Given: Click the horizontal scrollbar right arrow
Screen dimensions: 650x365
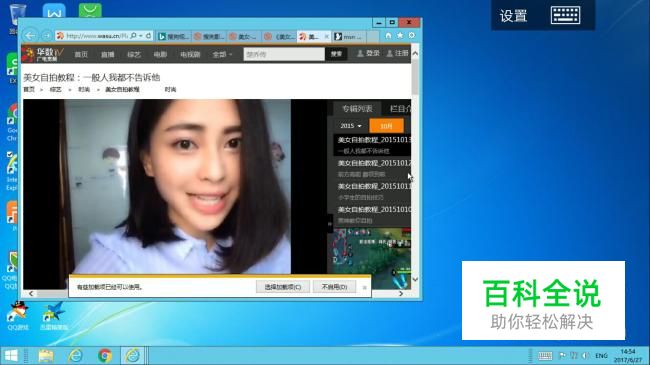Looking at the screenshot, I should (x=400, y=293).
